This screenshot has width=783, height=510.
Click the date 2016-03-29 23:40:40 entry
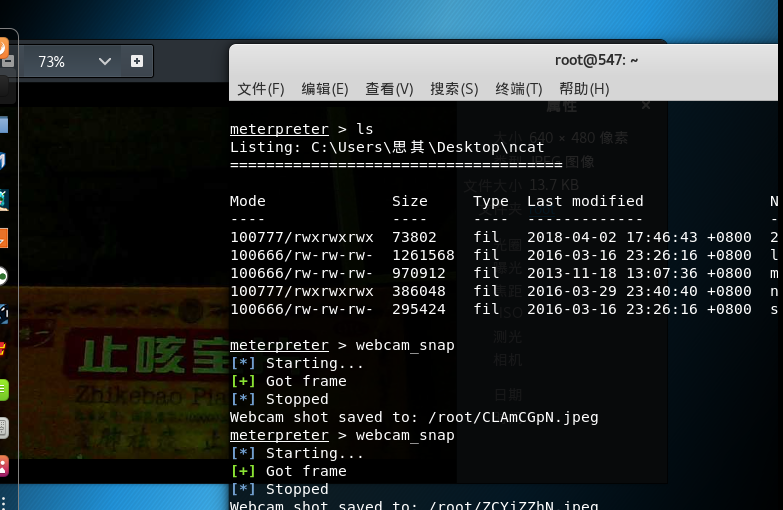click(x=612, y=291)
